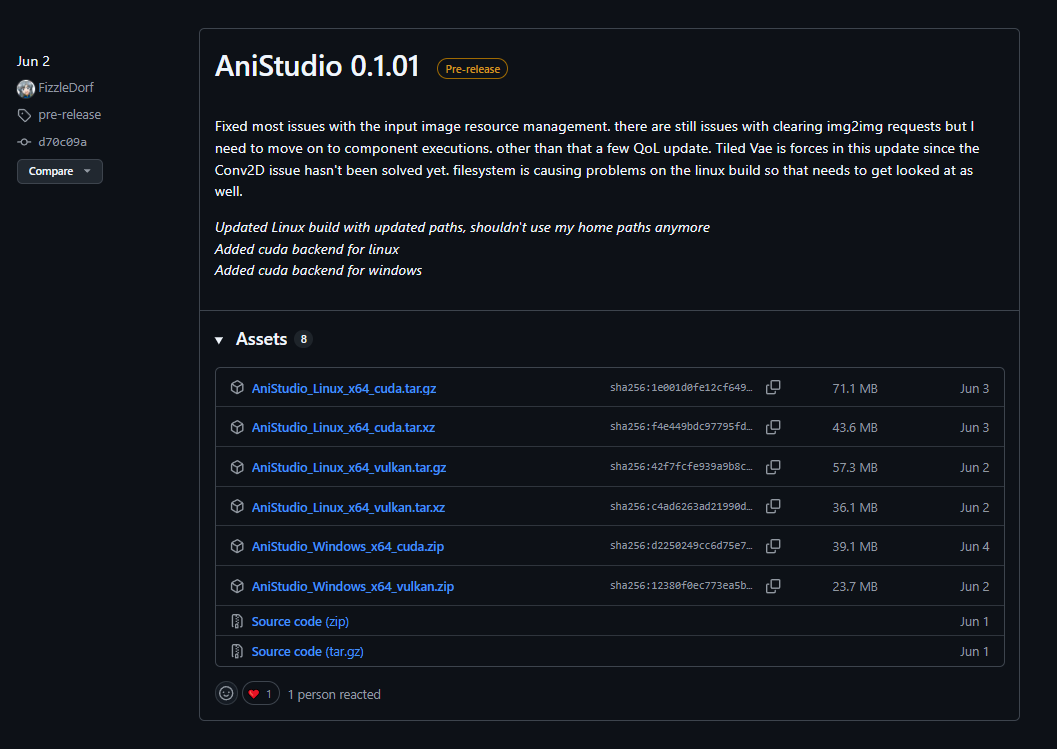Click the 57.3 MB file size

[x=855, y=467]
